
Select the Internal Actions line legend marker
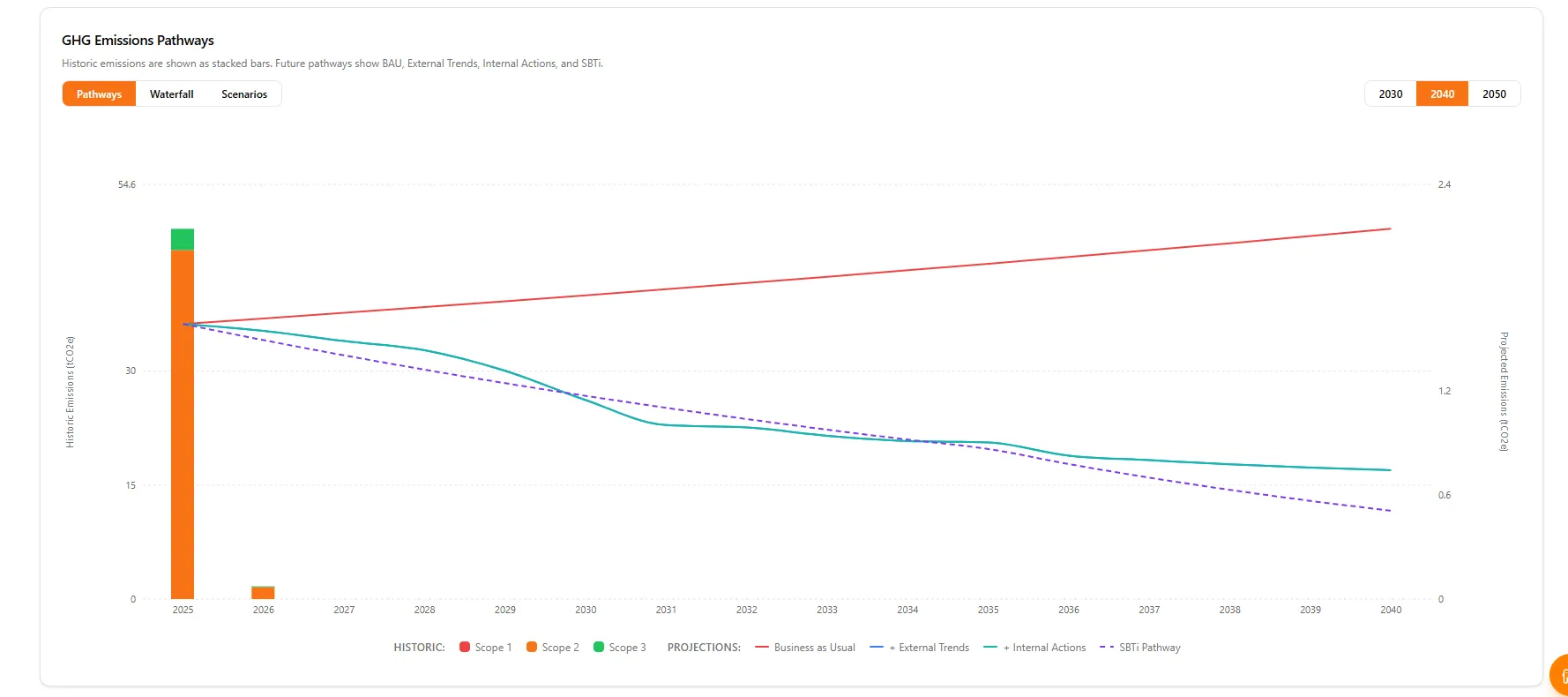(992, 647)
